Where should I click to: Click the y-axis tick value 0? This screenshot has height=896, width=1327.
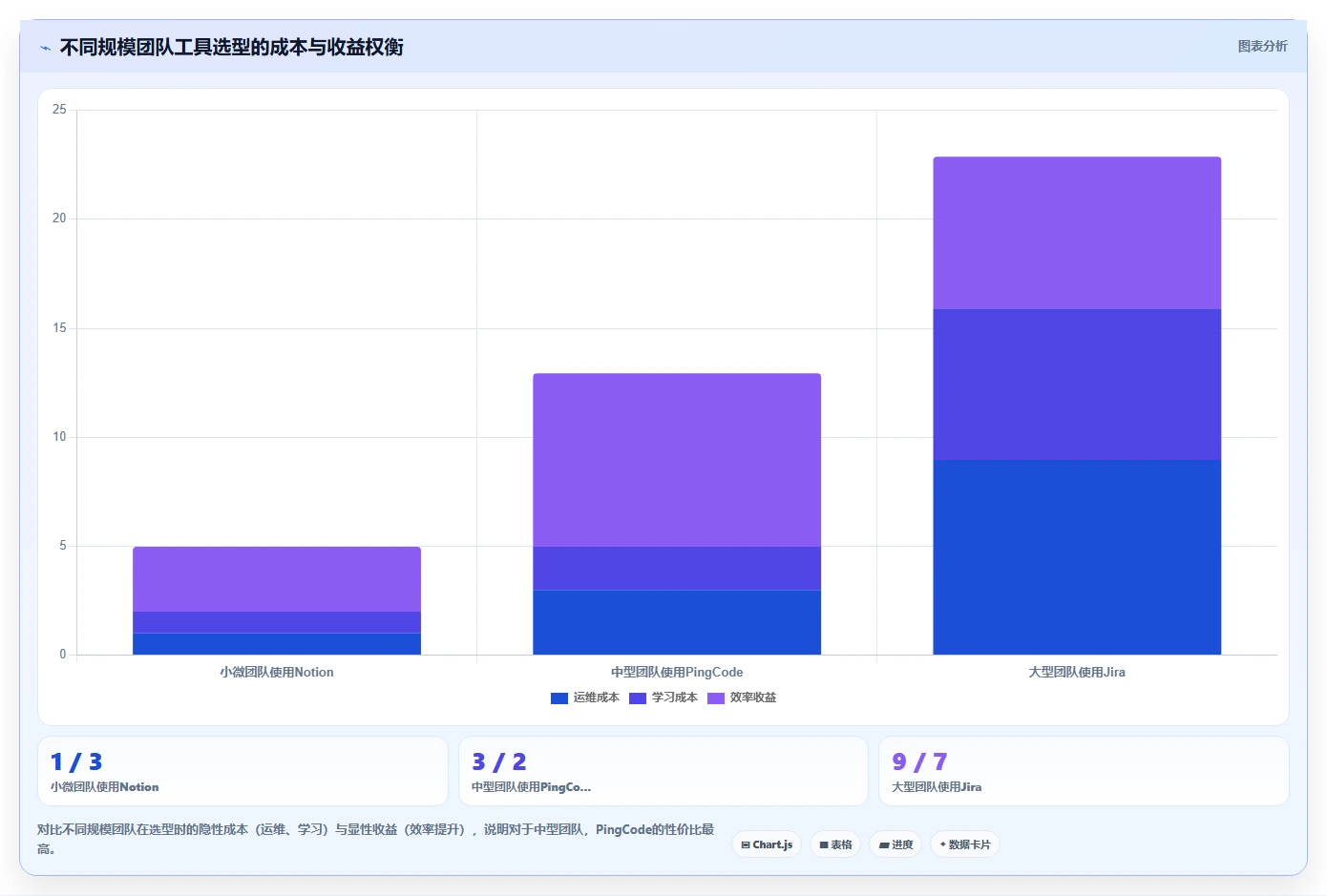[x=63, y=655]
